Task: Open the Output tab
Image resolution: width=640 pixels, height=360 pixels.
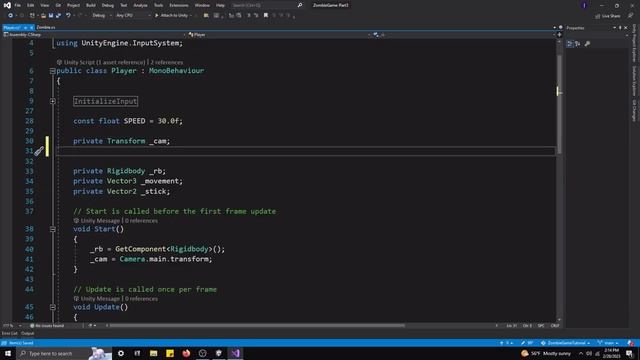Action: (x=28, y=333)
